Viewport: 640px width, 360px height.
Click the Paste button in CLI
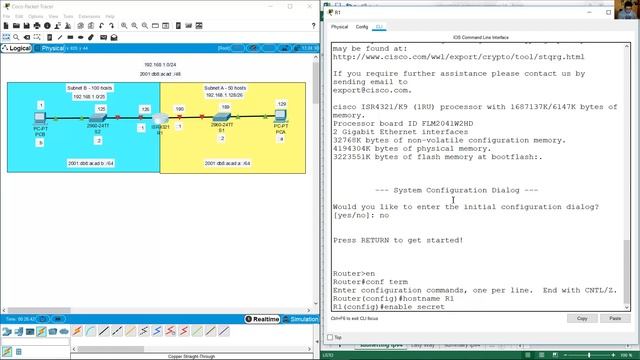click(x=615, y=318)
